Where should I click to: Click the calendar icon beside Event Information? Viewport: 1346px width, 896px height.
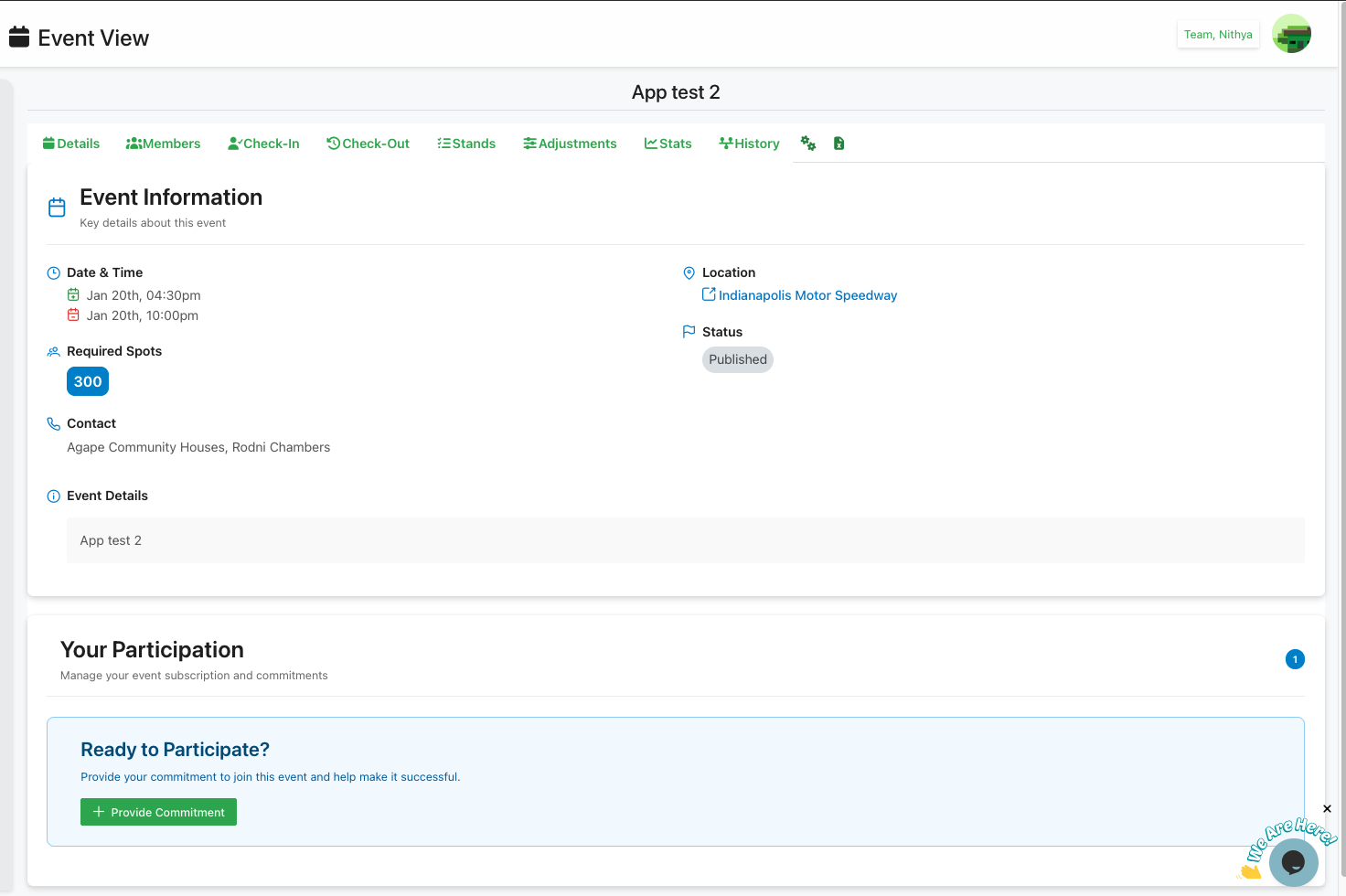coord(57,208)
